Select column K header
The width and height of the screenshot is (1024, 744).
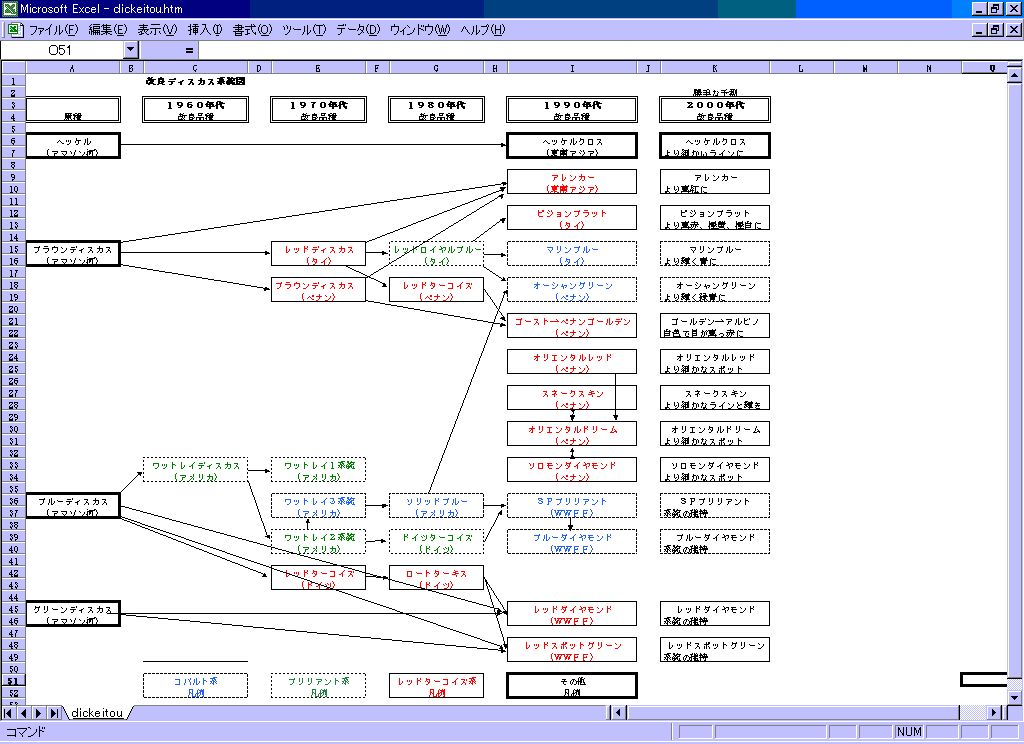tap(715, 69)
